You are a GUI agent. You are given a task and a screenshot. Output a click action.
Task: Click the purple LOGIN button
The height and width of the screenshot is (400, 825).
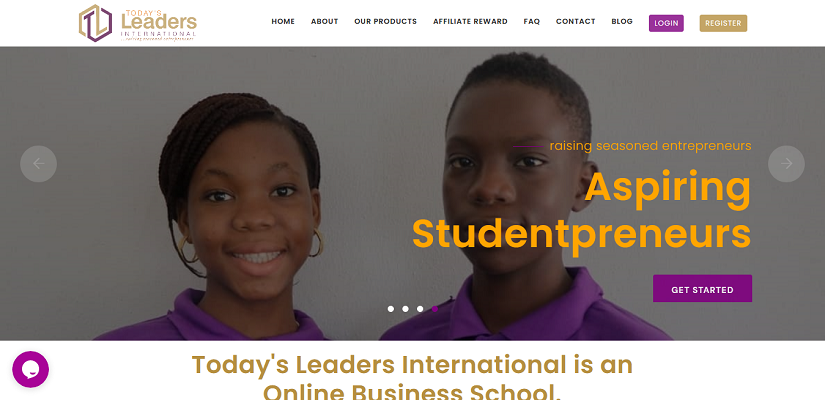pos(666,23)
